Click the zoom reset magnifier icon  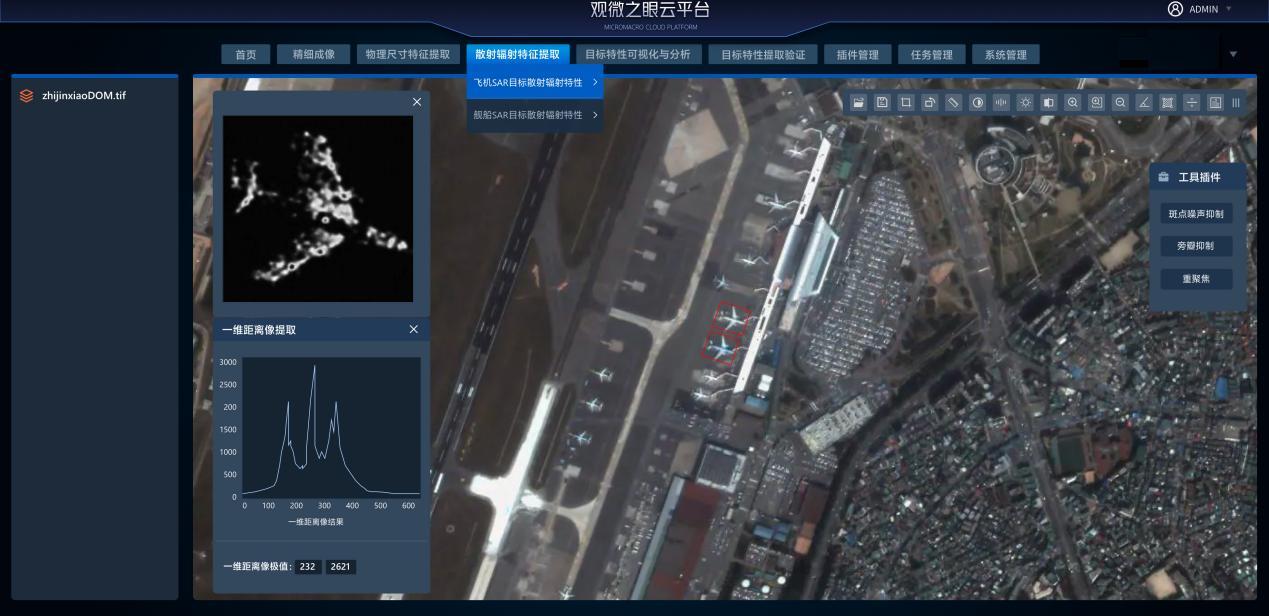(1097, 102)
